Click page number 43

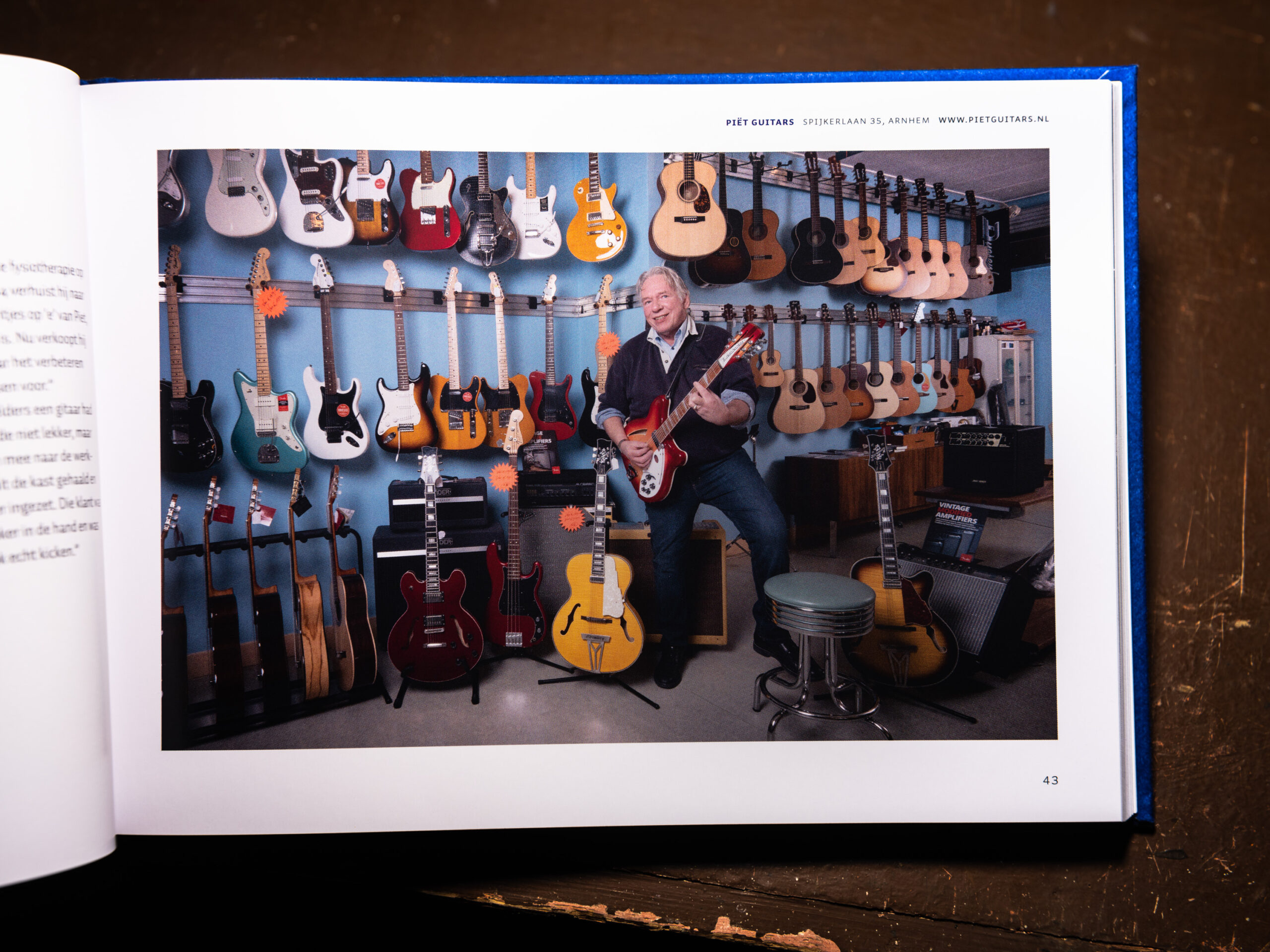click(1050, 780)
